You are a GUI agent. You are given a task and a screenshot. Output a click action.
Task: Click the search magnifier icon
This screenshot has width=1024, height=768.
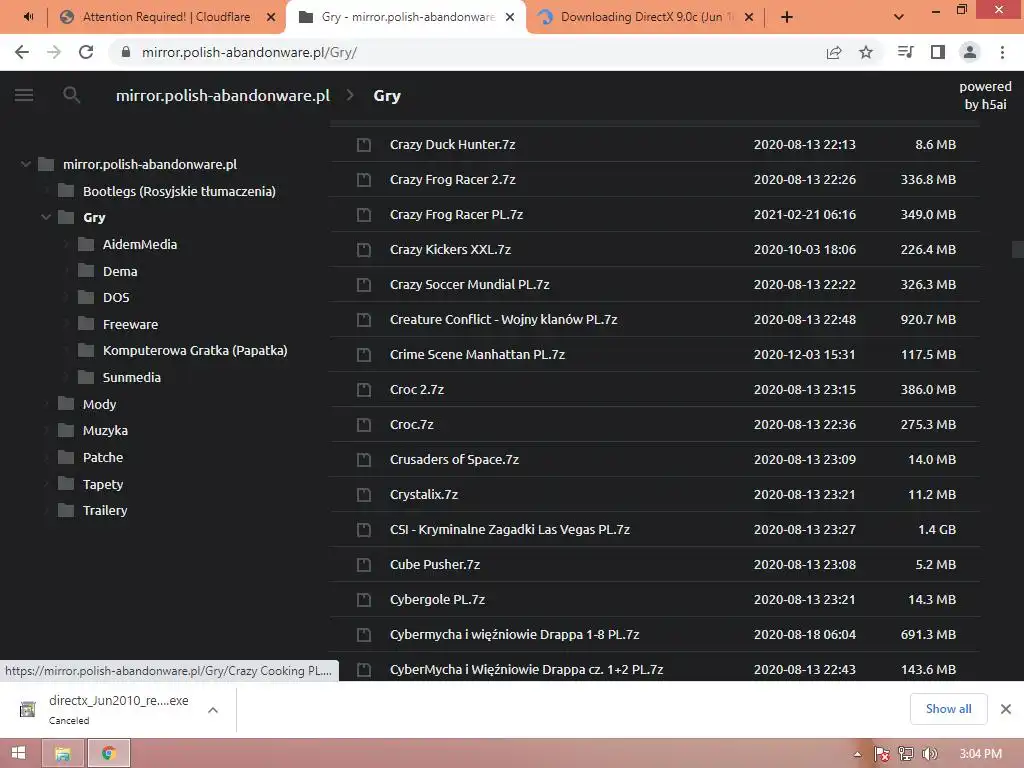click(71, 95)
